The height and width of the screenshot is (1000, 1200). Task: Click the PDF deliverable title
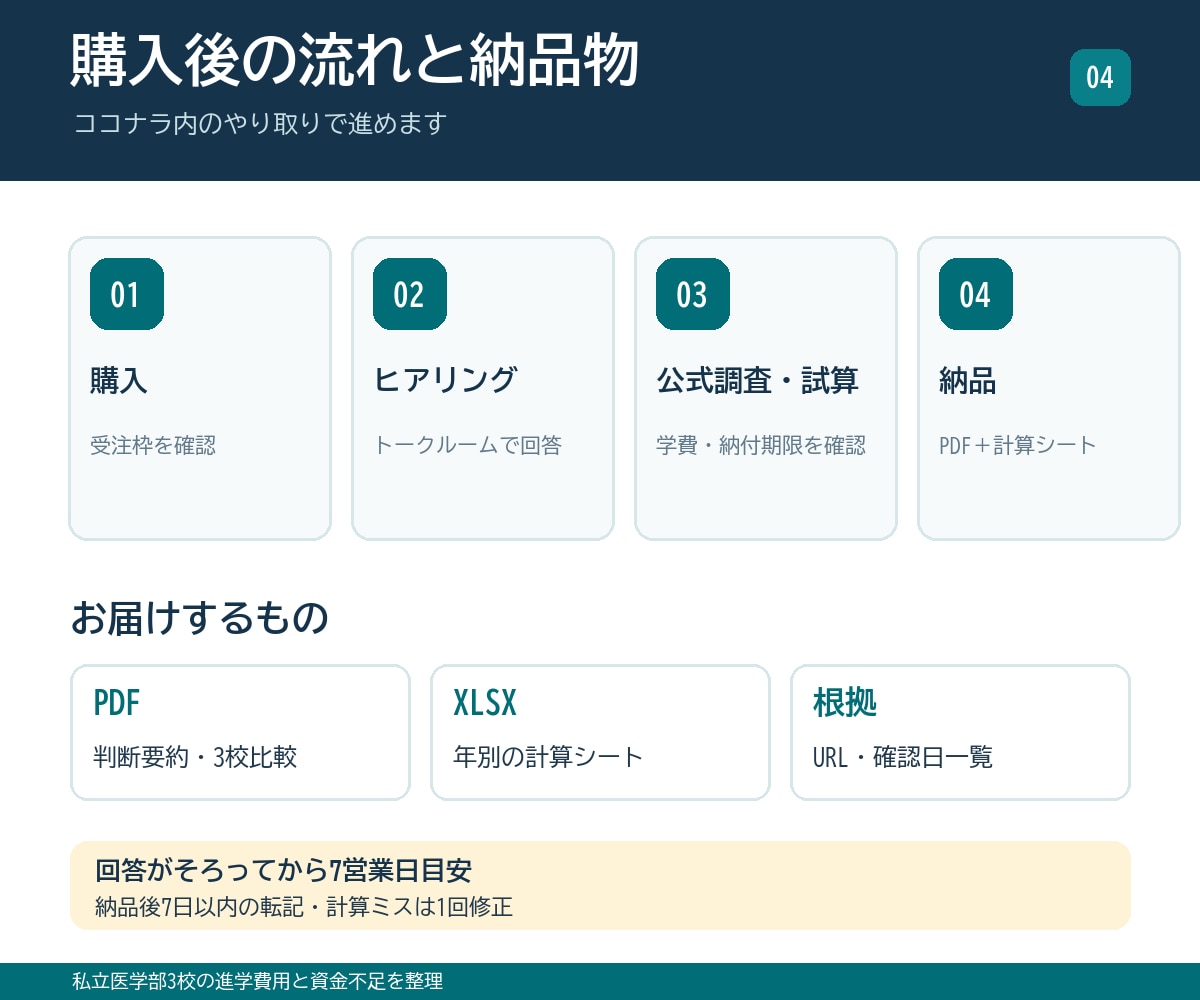pyautogui.click(x=116, y=704)
